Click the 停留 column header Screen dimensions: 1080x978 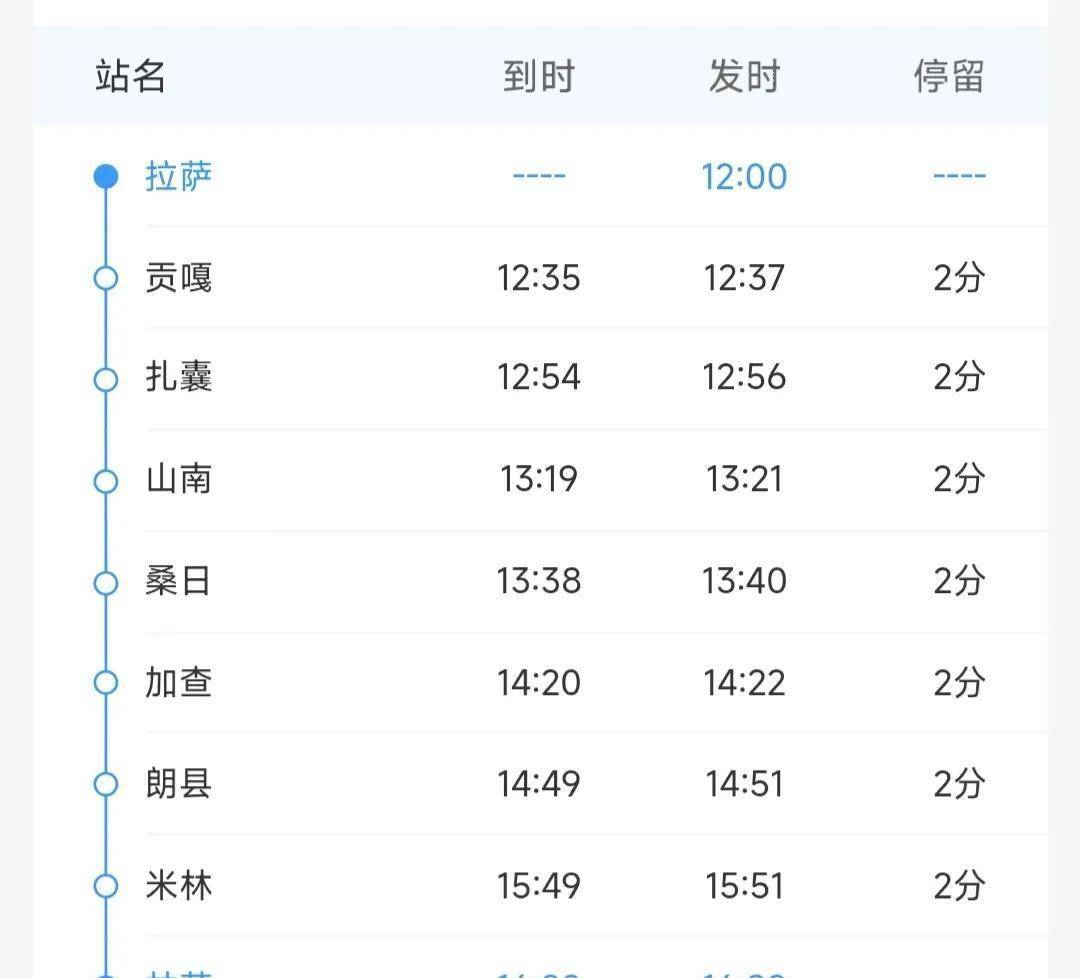click(x=949, y=76)
